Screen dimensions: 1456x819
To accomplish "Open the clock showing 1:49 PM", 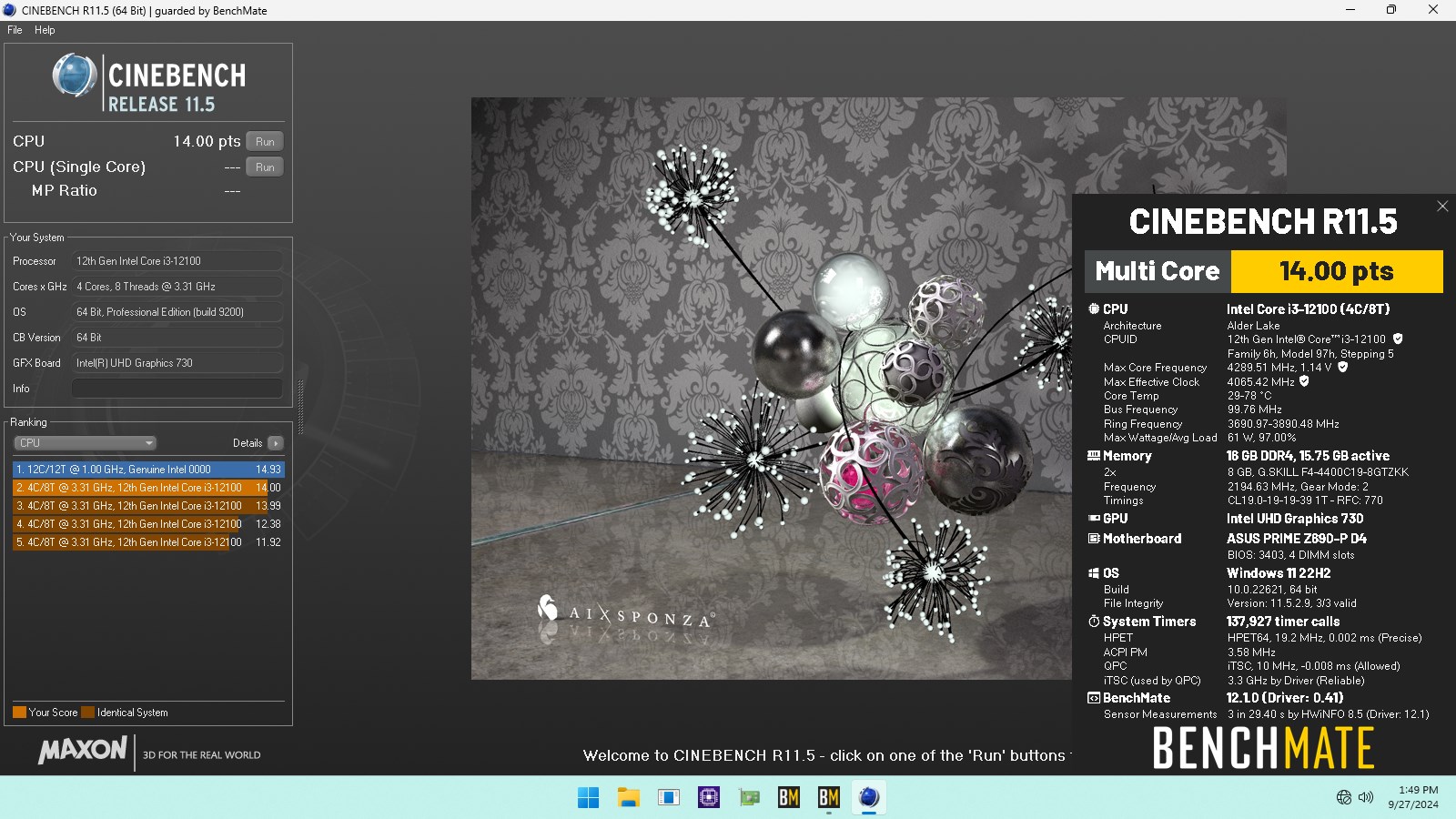I will 1413,797.
